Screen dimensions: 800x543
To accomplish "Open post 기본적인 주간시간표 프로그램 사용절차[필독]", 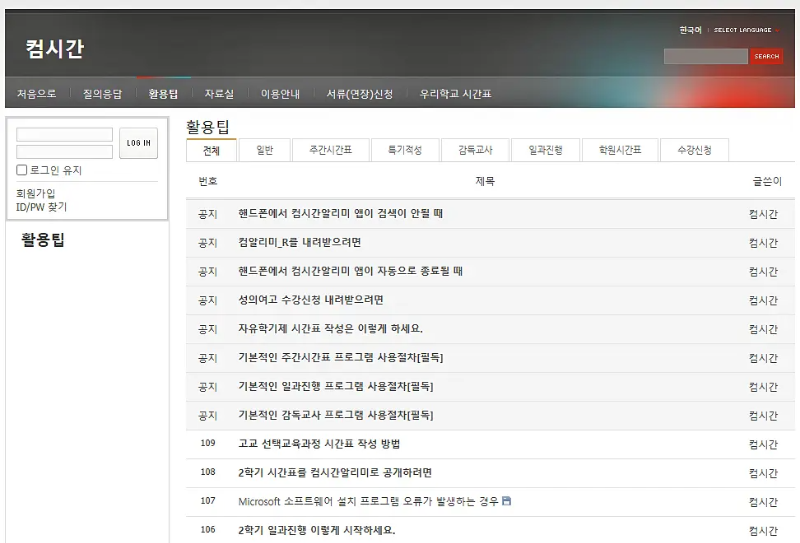I will pos(340,358).
